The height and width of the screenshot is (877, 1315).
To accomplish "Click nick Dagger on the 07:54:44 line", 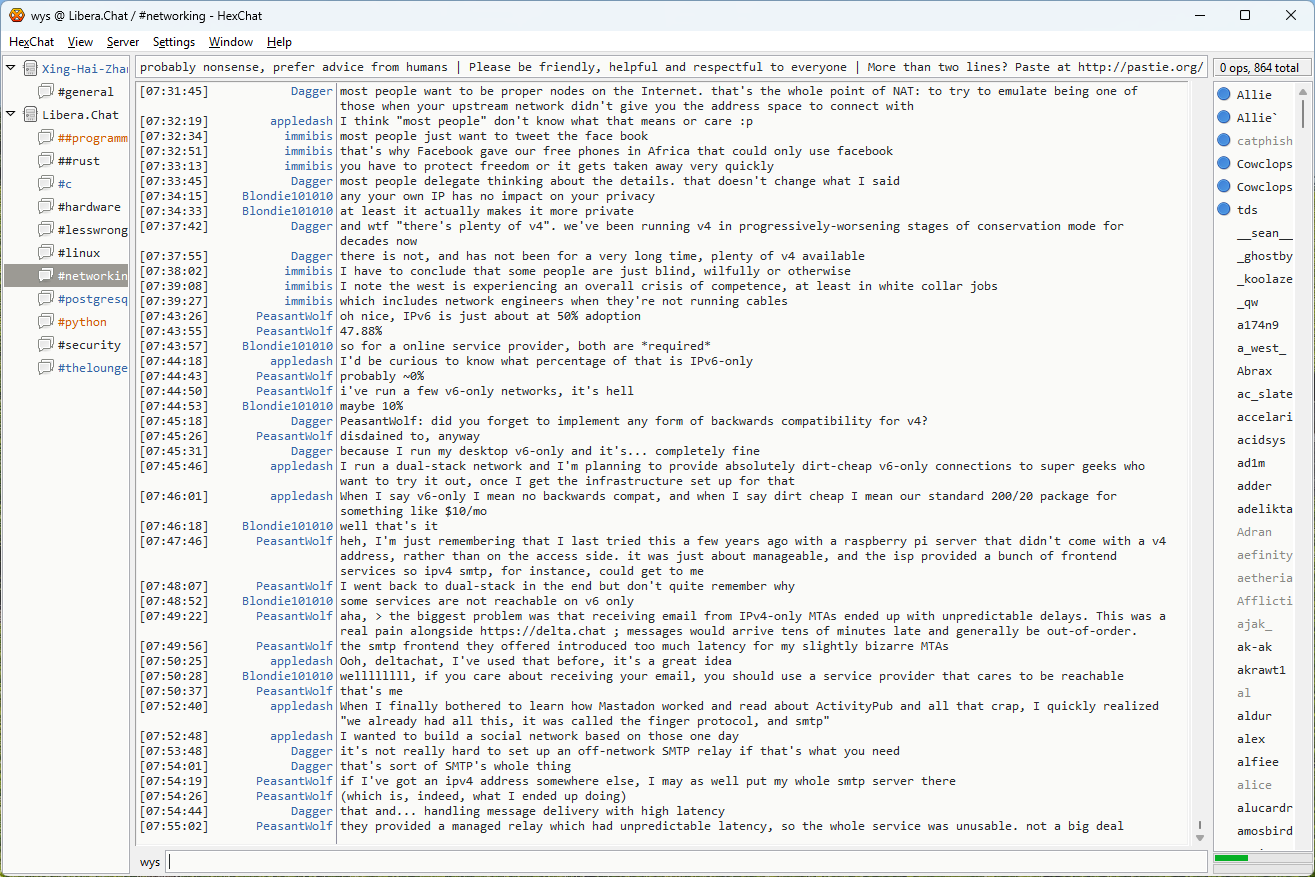I will point(312,811).
